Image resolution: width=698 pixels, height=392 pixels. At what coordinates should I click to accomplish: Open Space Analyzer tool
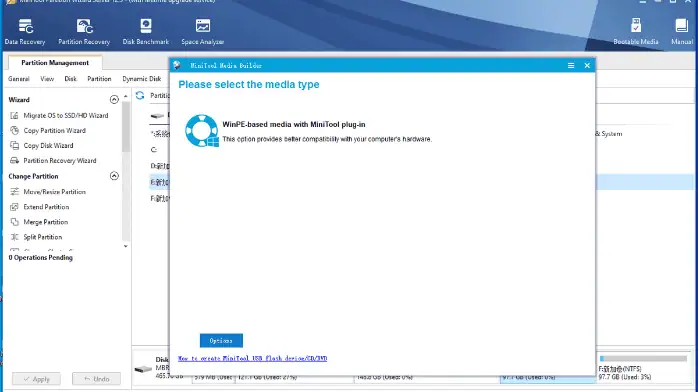pyautogui.click(x=203, y=31)
